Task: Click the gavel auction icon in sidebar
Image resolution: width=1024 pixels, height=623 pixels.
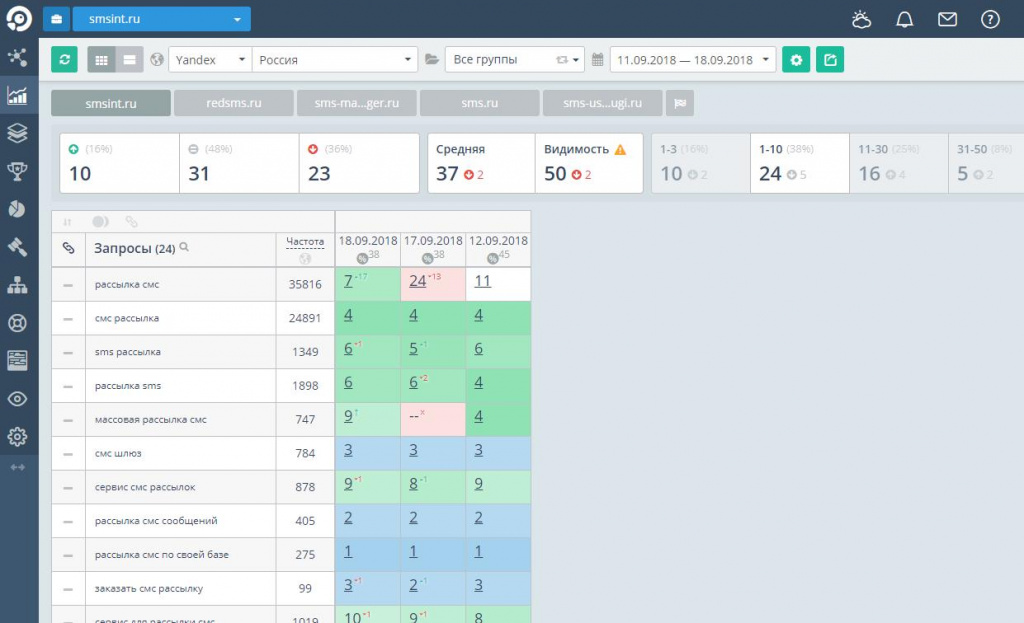Action: point(19,247)
